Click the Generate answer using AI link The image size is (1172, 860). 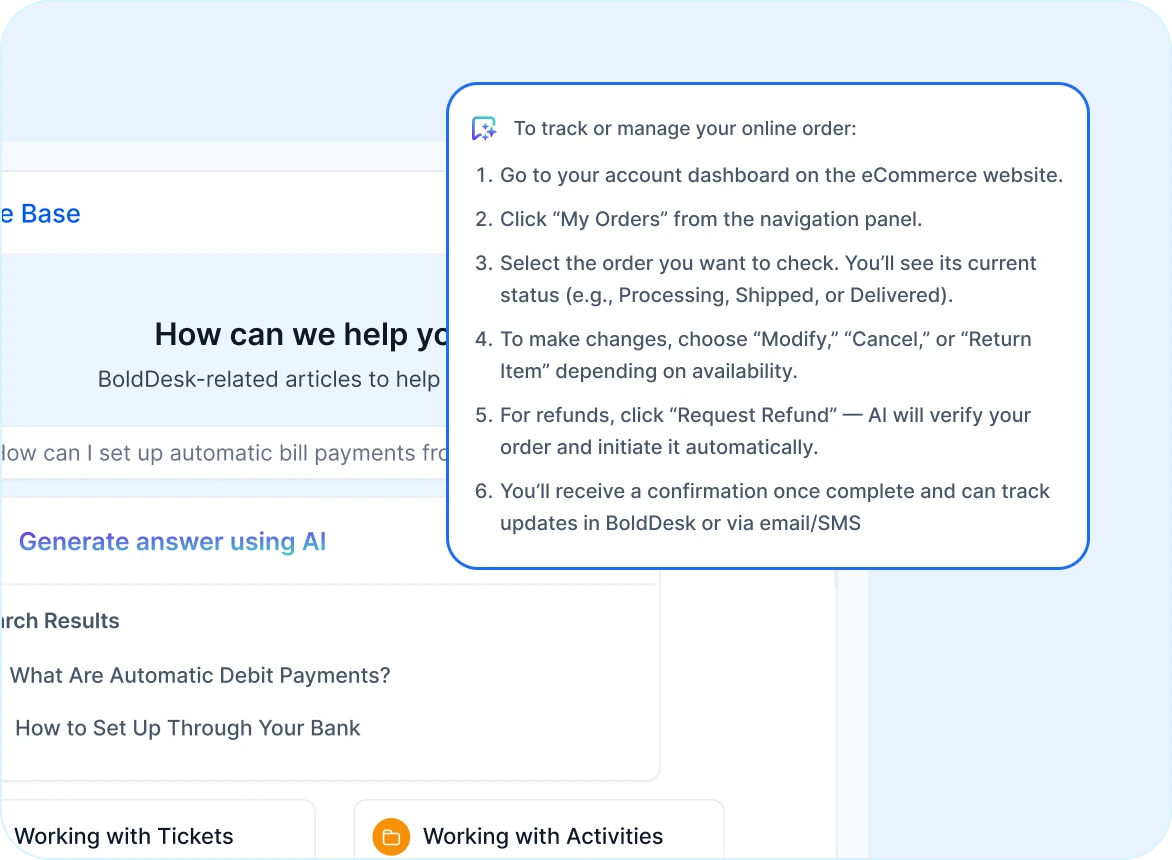[172, 541]
